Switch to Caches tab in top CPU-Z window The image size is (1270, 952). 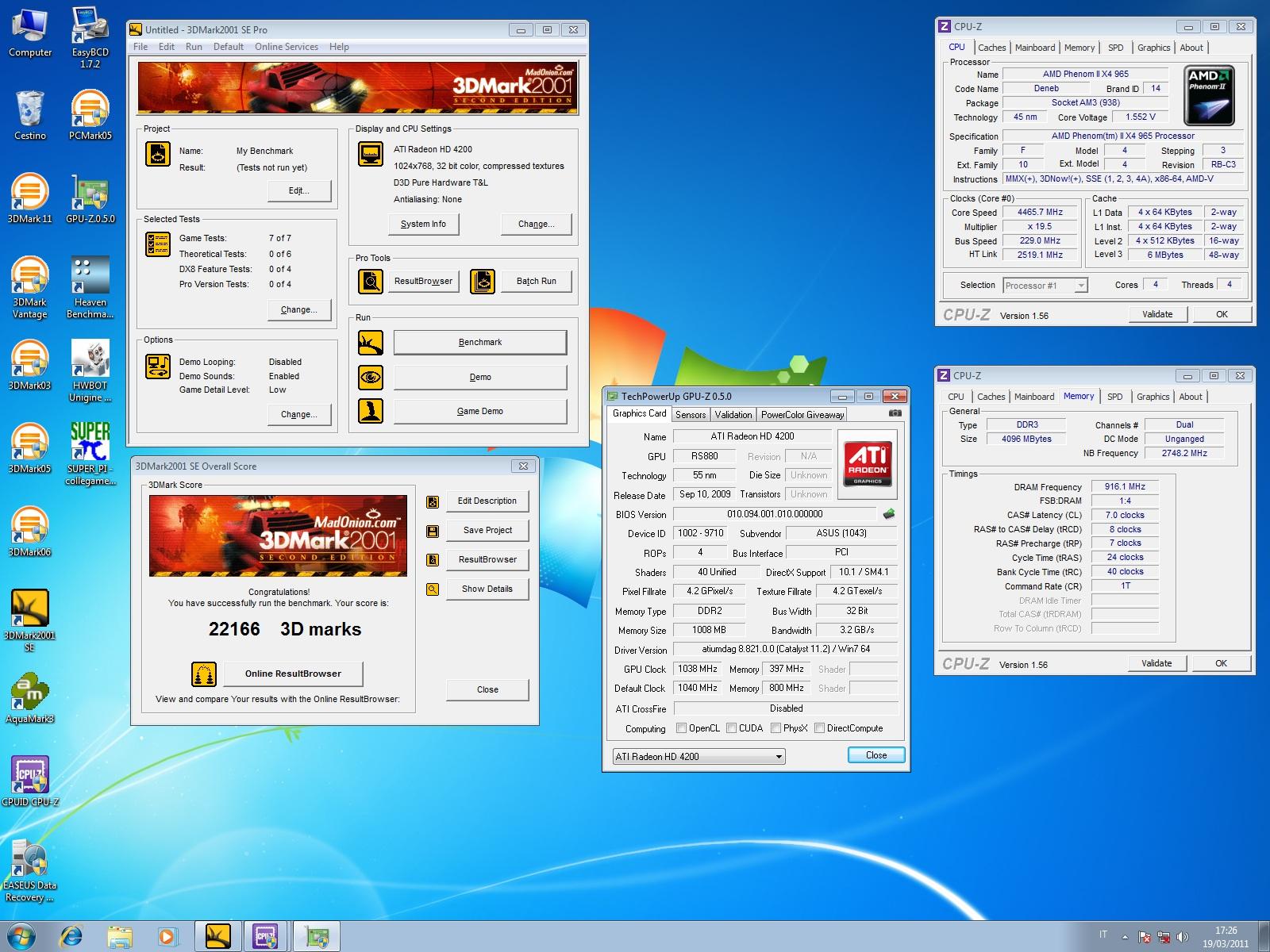click(992, 48)
